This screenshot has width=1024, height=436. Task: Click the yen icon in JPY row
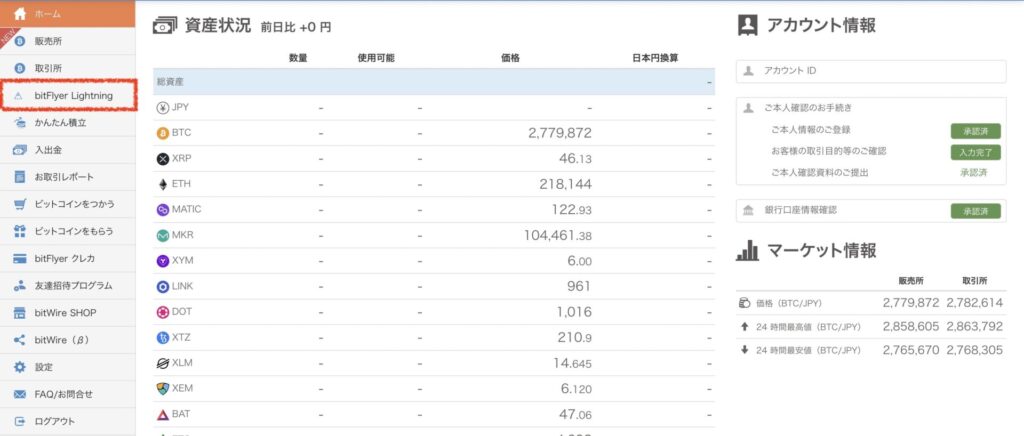click(x=163, y=108)
